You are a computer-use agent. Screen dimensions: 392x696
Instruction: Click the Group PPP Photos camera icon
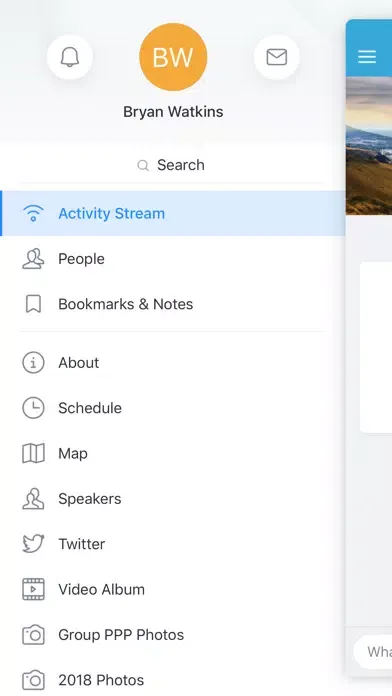(33, 635)
